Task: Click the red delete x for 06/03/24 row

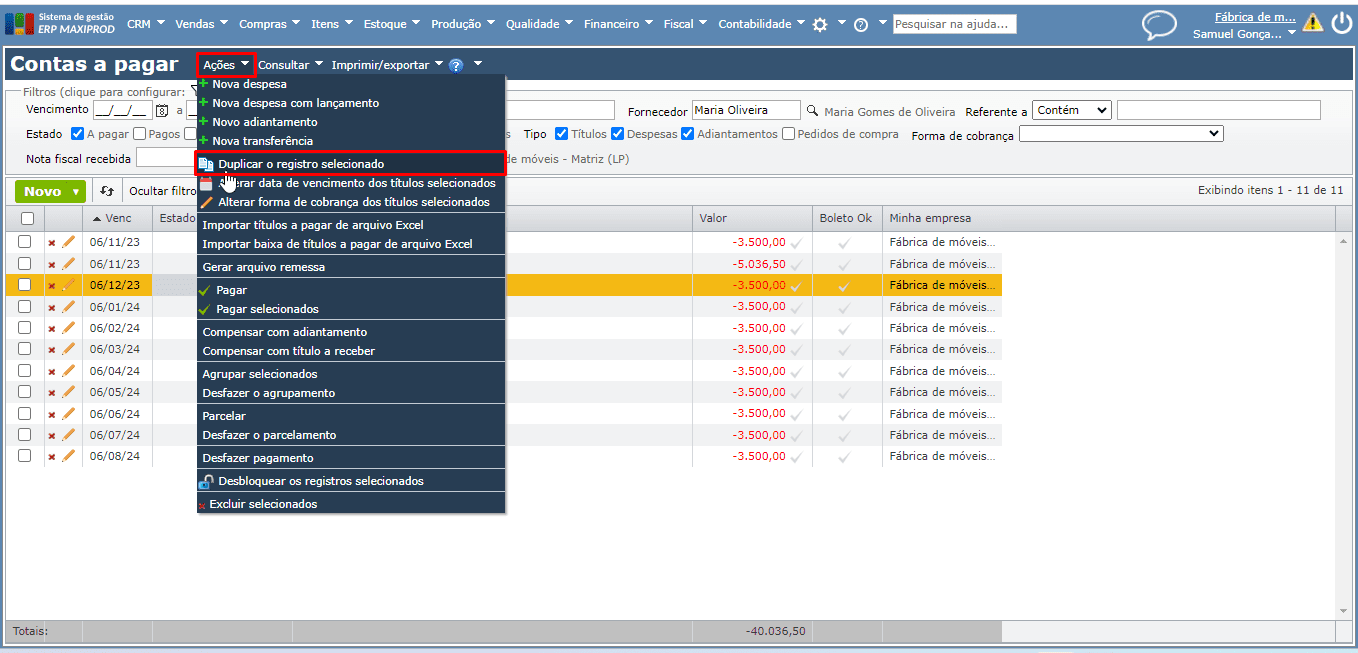Action: (x=52, y=350)
